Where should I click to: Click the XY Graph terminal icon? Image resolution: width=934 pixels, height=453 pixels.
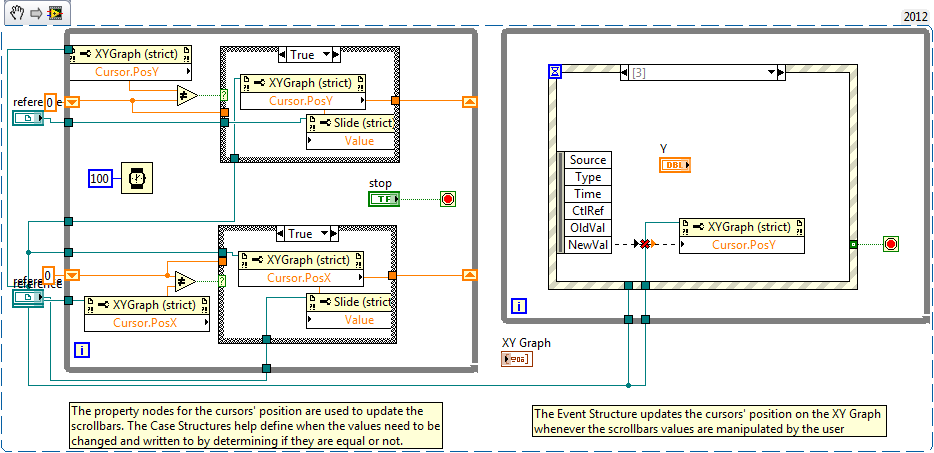(x=518, y=359)
